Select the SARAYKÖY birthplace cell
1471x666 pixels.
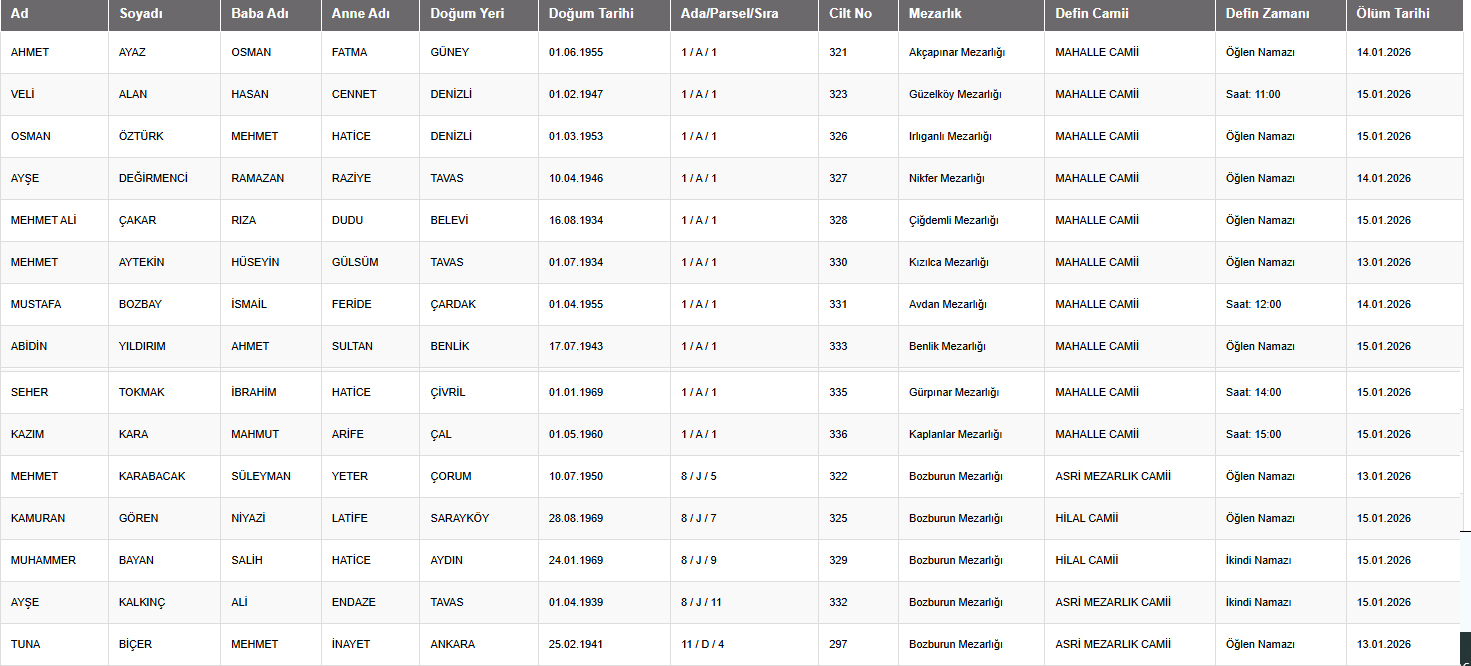tap(459, 518)
